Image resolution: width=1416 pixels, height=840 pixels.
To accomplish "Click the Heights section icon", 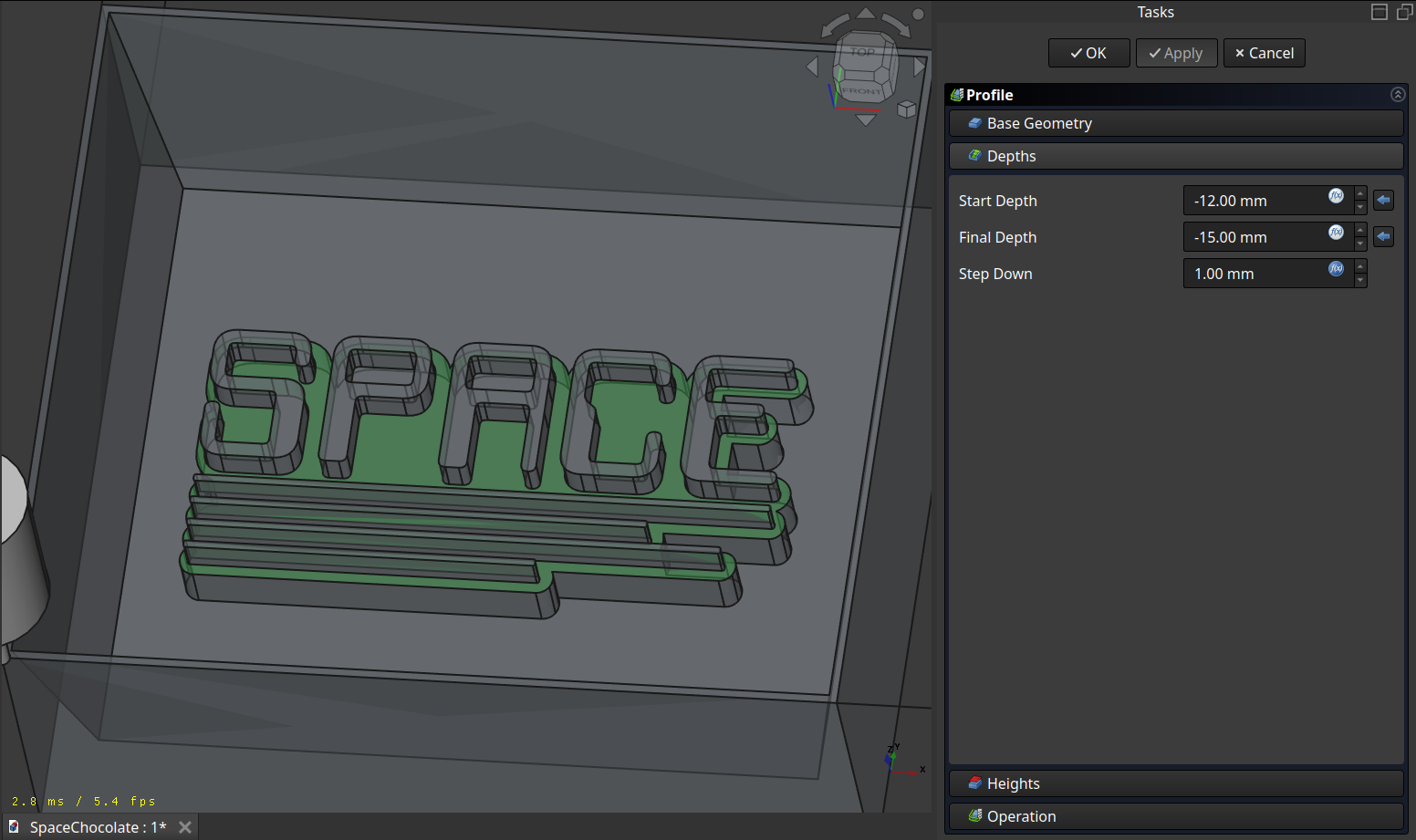I will (975, 783).
